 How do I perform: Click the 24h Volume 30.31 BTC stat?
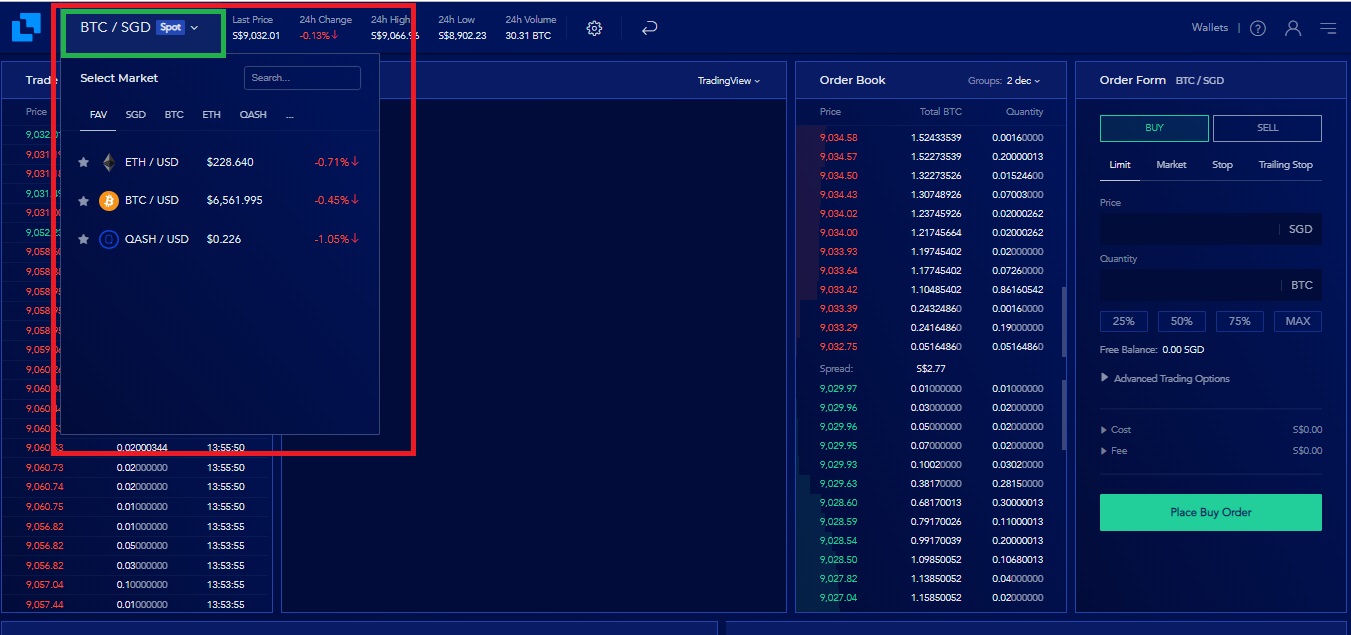click(x=528, y=28)
